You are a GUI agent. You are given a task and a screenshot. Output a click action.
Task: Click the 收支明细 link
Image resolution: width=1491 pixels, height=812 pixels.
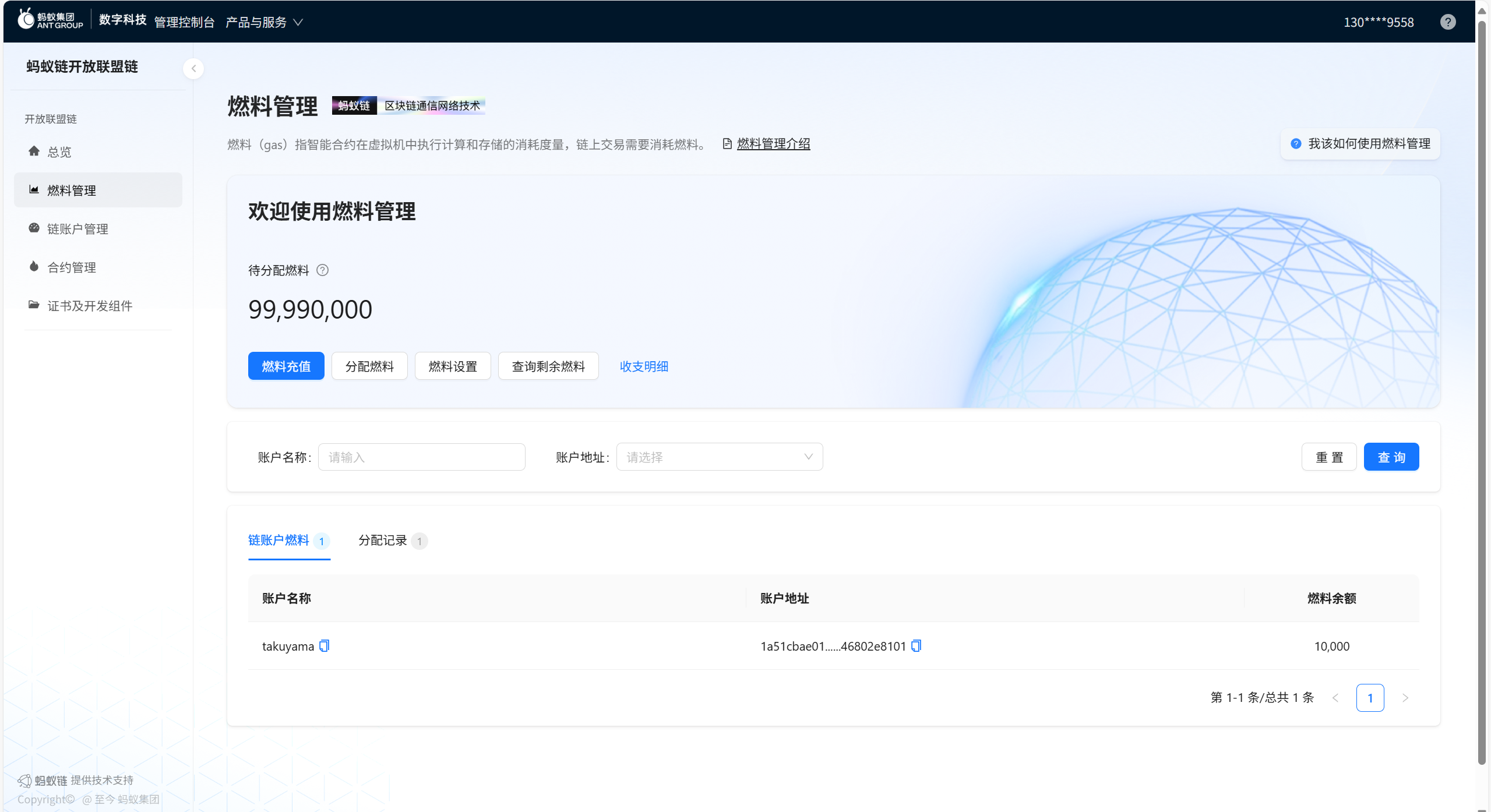click(644, 366)
